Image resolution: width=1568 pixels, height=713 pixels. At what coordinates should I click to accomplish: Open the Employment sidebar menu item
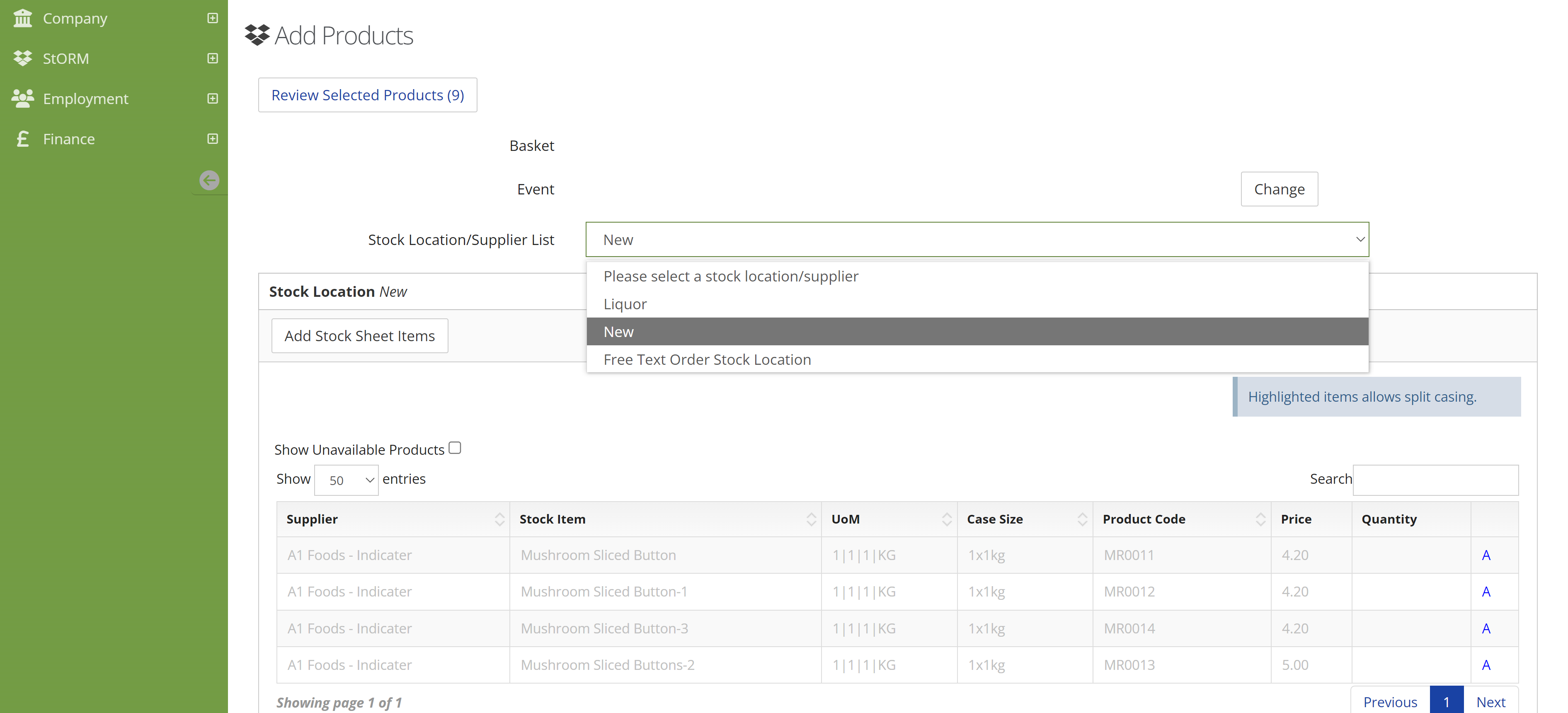pyautogui.click(x=114, y=99)
